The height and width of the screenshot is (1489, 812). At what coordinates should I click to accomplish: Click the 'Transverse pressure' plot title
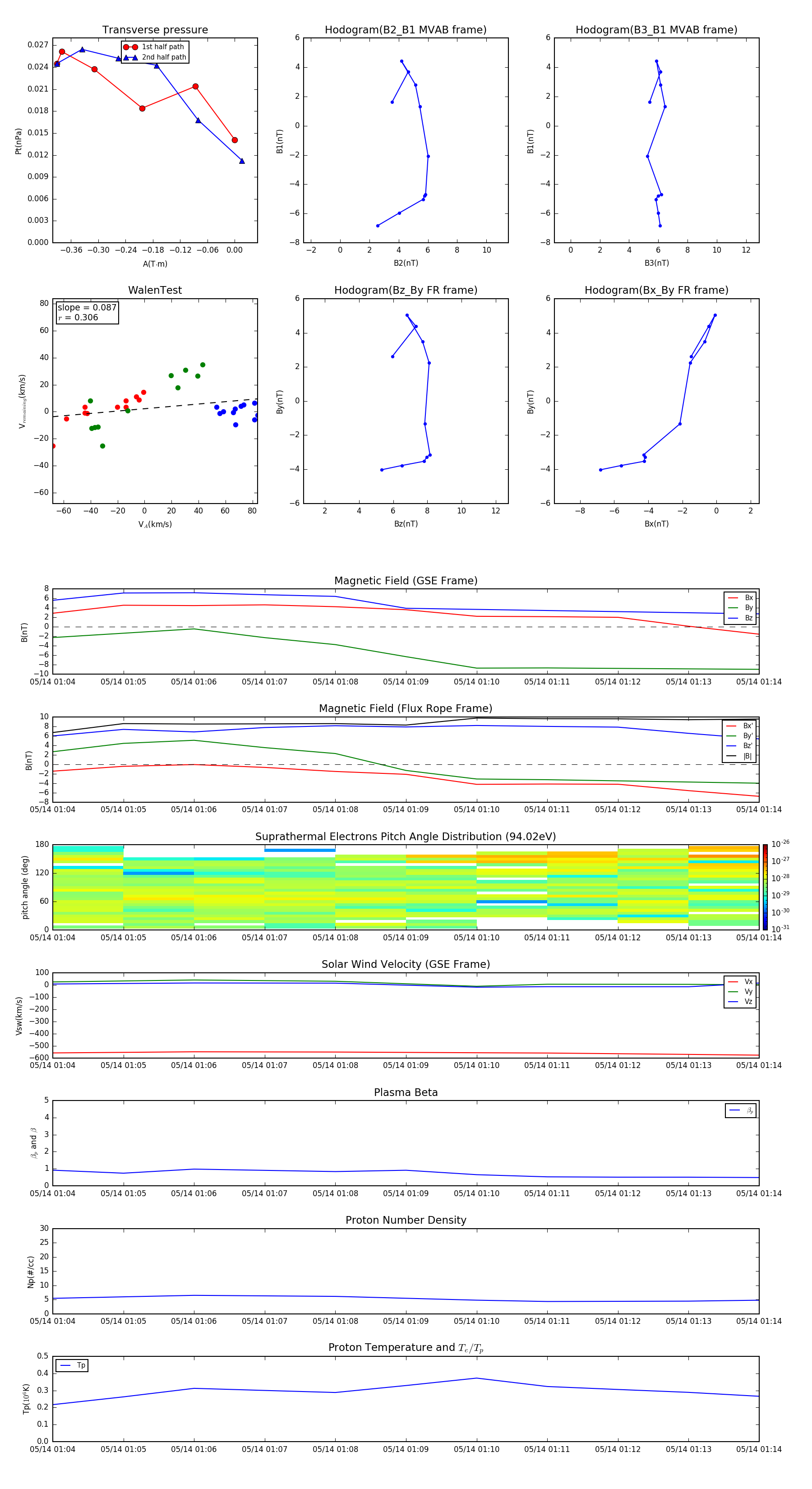(155, 30)
